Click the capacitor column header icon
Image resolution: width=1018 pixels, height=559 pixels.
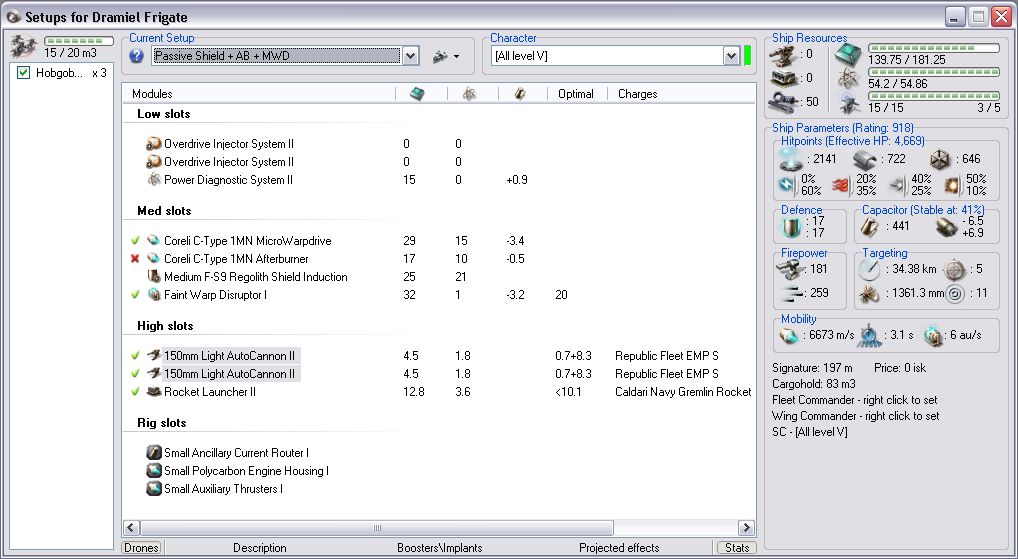[x=519, y=94]
